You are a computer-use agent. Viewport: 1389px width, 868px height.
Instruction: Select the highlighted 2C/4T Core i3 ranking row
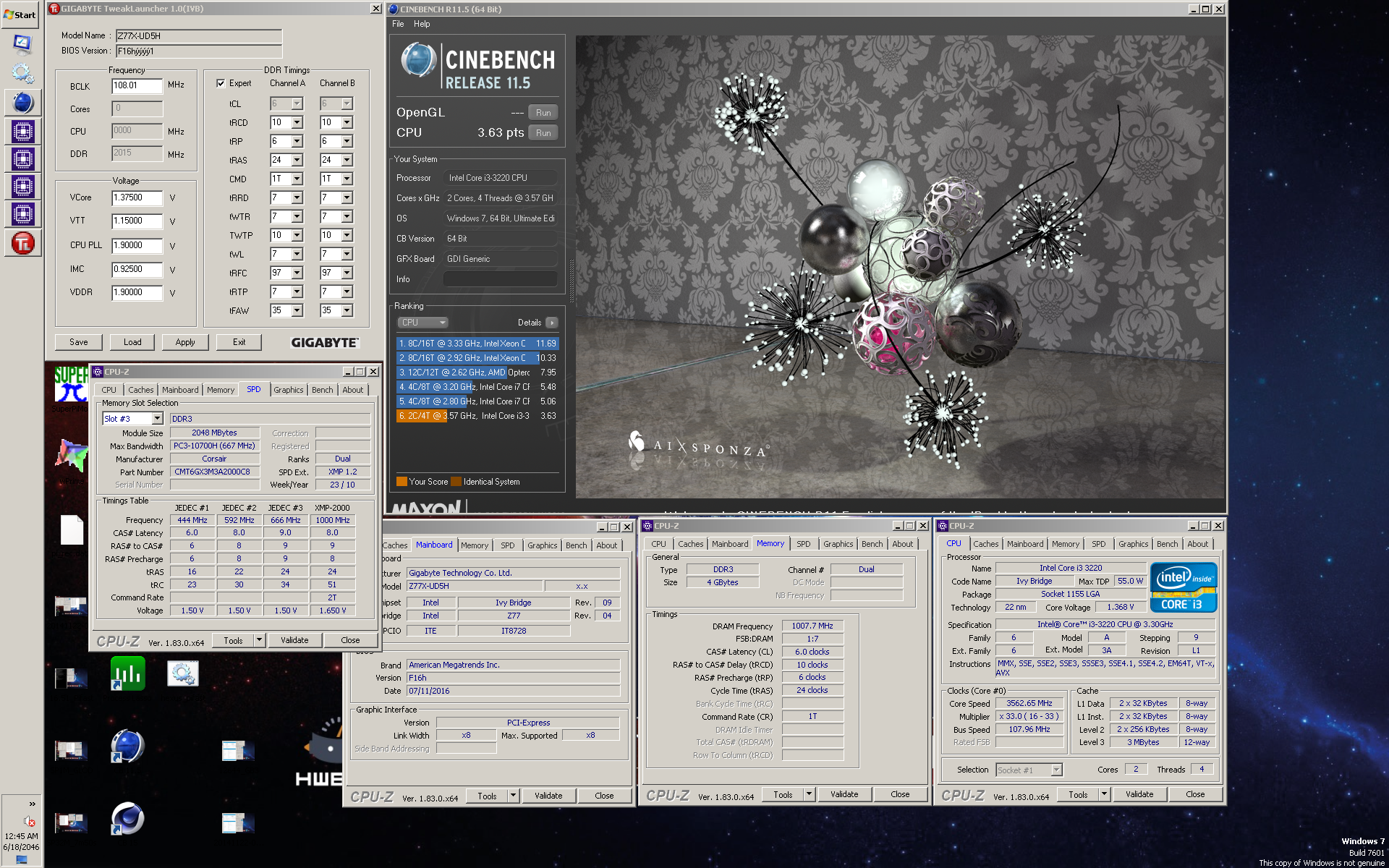[477, 416]
